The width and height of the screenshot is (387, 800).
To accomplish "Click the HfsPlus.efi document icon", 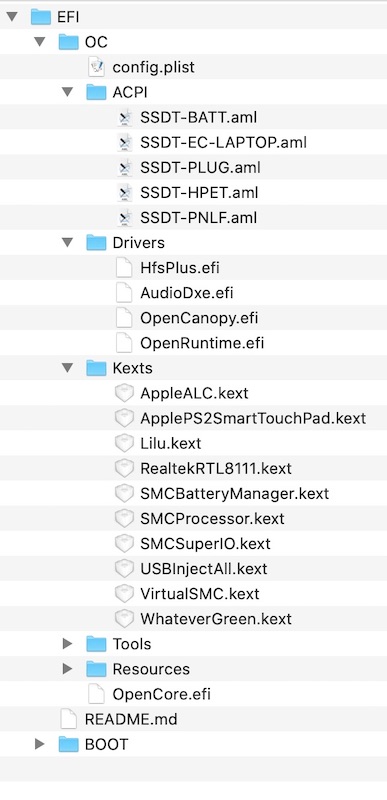I will click(124, 267).
